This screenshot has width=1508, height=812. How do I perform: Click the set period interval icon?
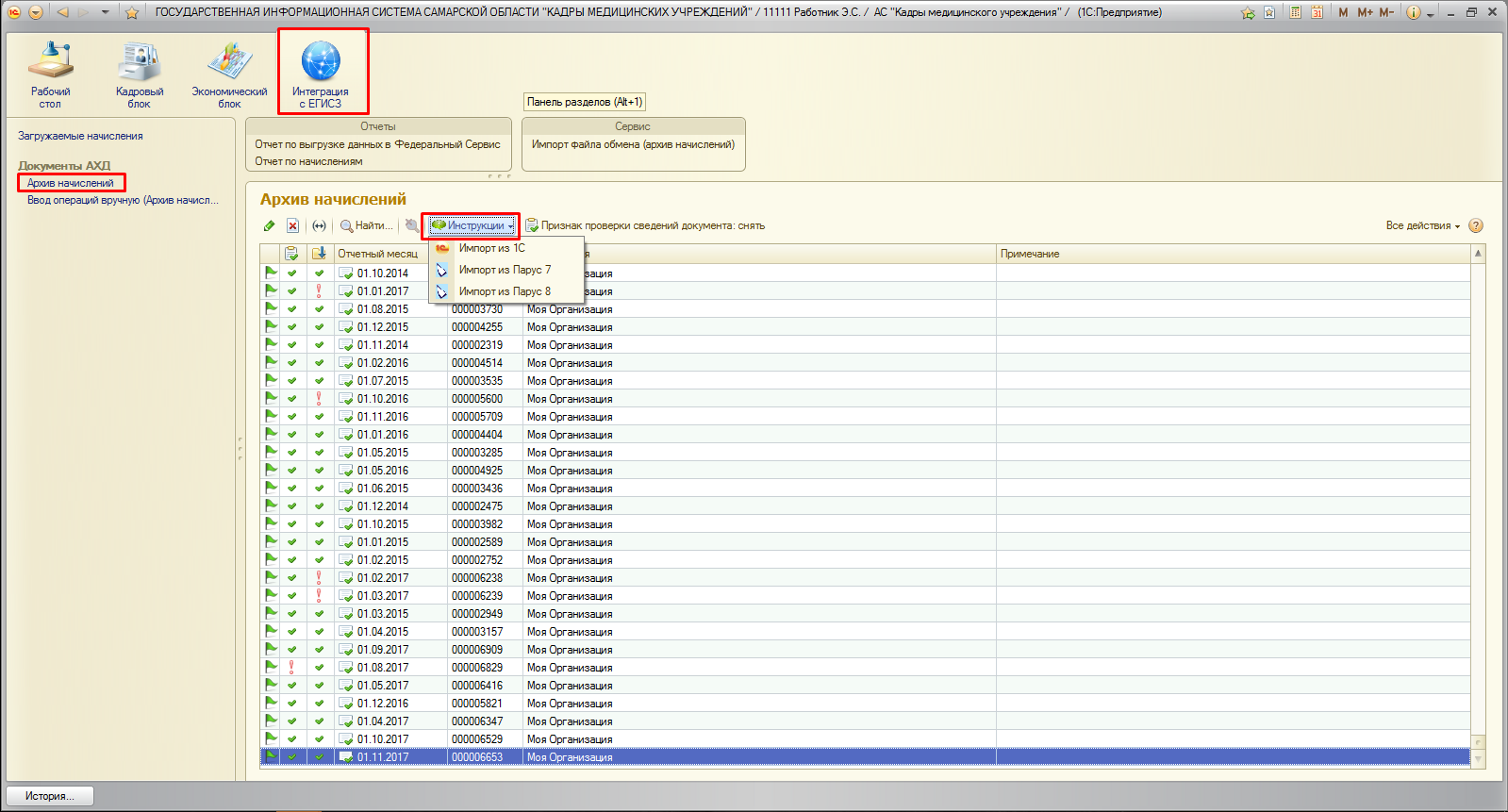click(320, 226)
